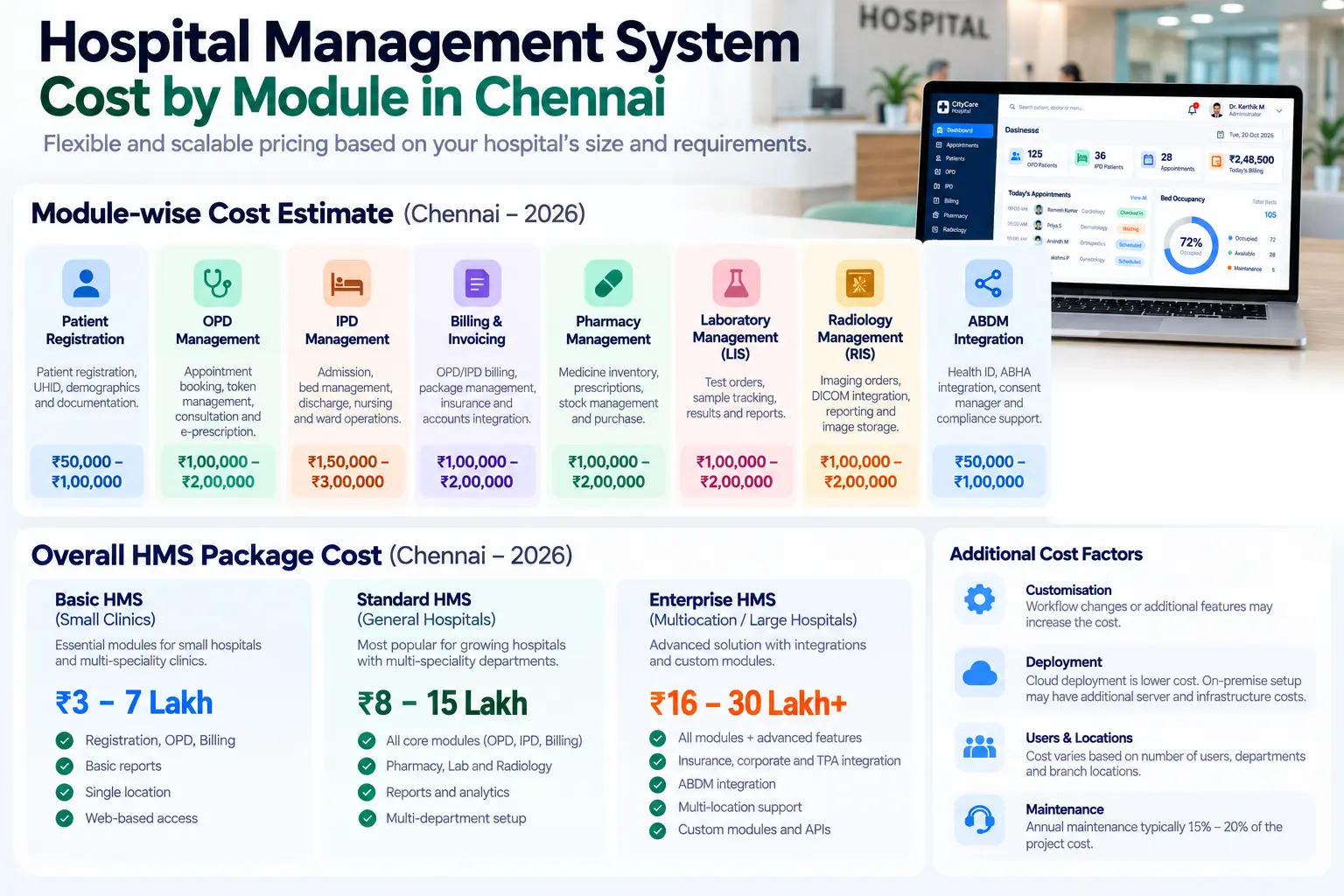Image resolution: width=1344 pixels, height=896 pixels.
Task: Click the ₹8 – 15 Lakh Standard HMS price
Action: (442, 703)
